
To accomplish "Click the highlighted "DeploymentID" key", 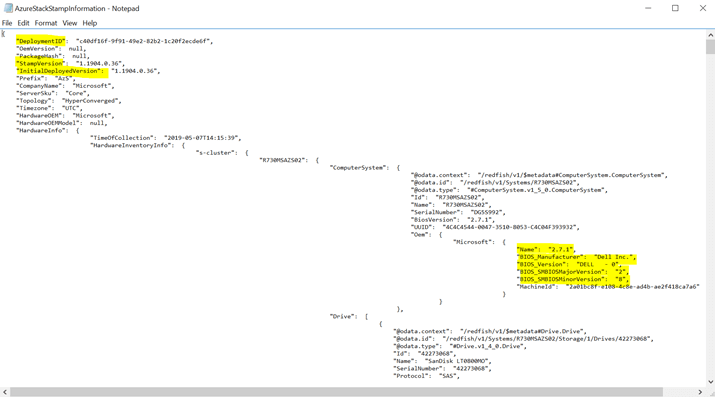I will tap(41, 41).
